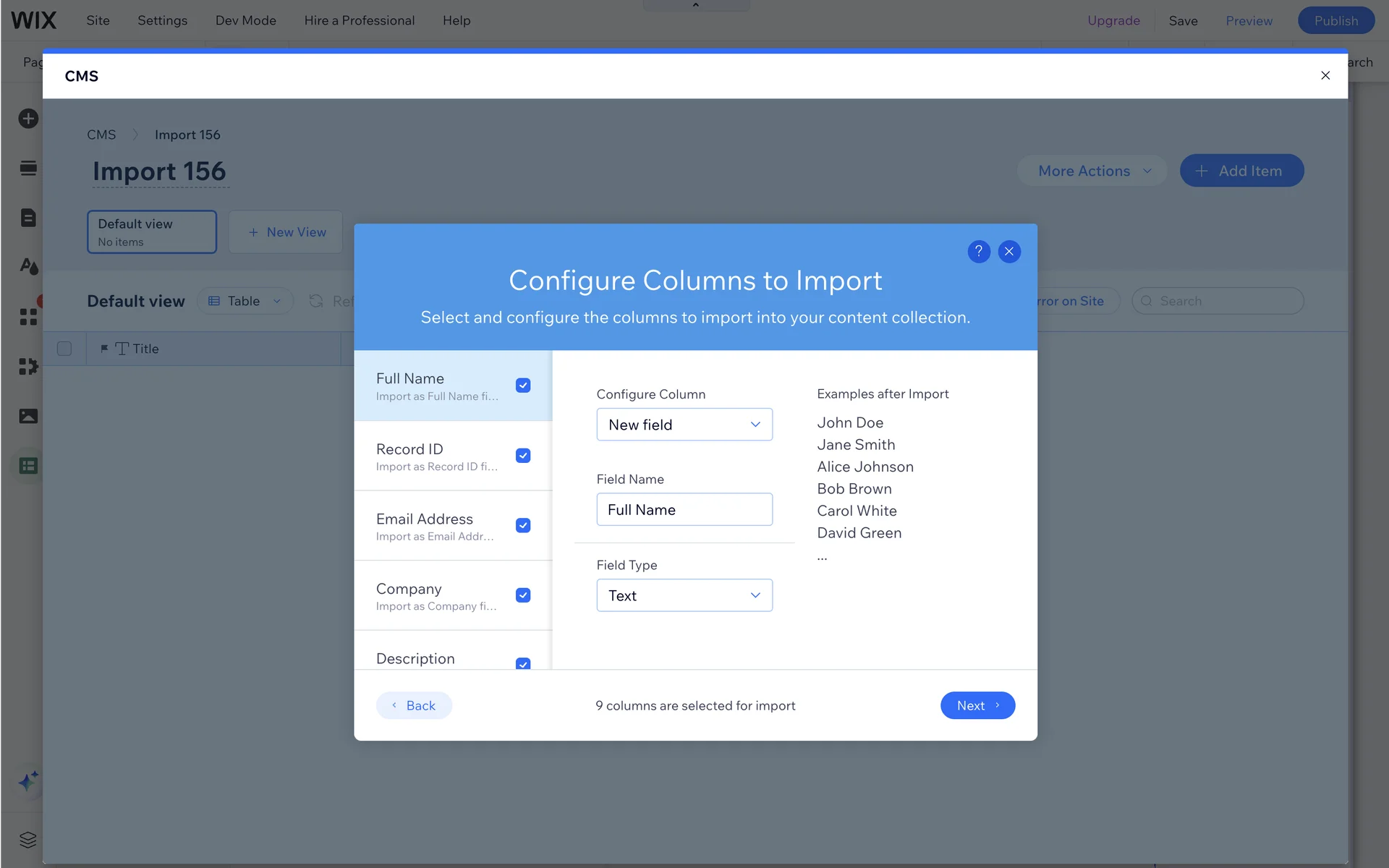Viewport: 1389px width, 868px height.
Task: Open the CMS table icon in sidebar
Action: coord(28,466)
